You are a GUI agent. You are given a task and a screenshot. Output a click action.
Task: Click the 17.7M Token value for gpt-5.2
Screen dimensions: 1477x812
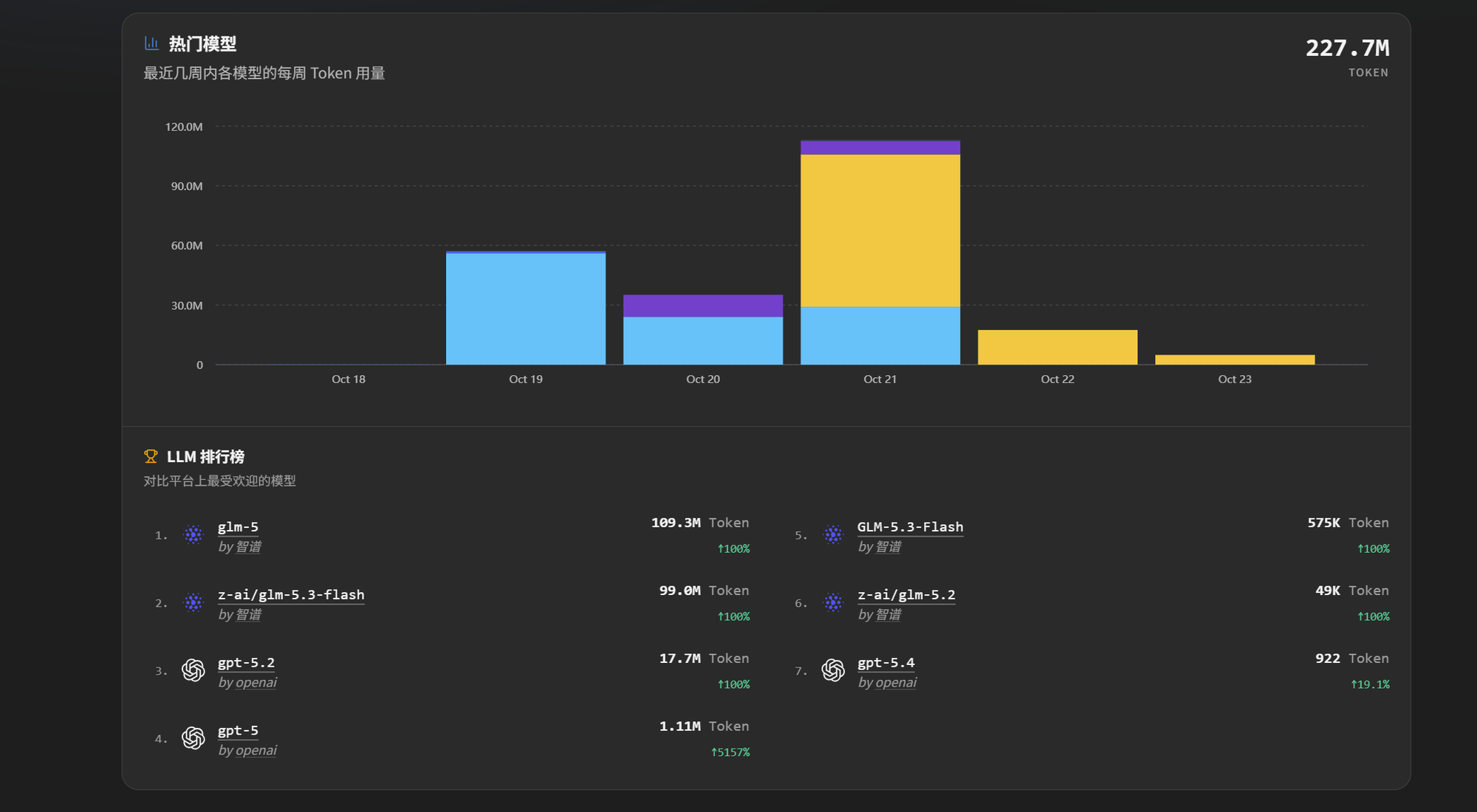704,658
